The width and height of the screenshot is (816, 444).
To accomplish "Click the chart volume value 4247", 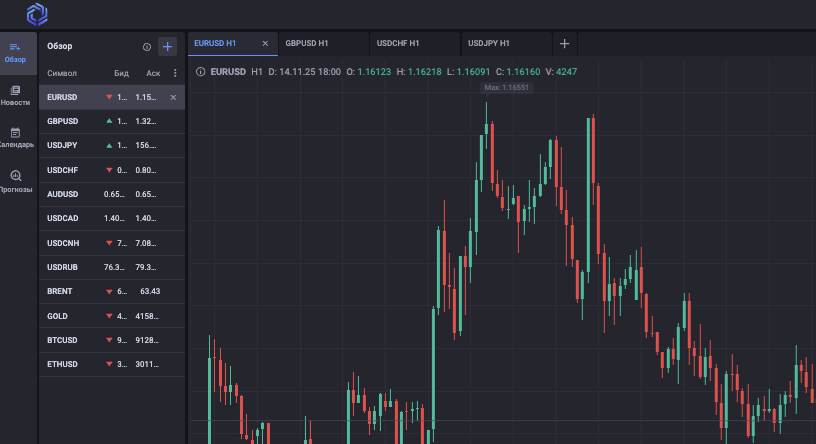I will (567, 72).
